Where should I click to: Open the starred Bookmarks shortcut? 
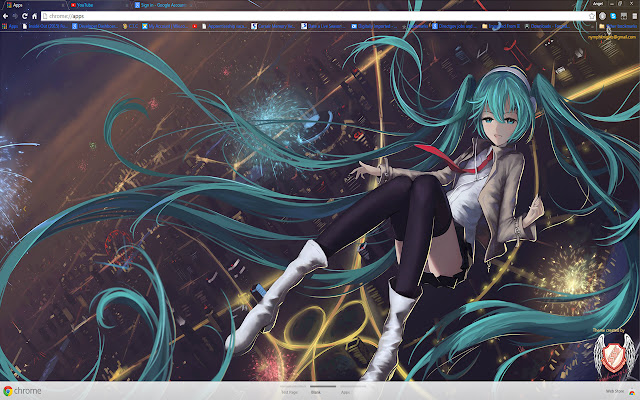416,26
